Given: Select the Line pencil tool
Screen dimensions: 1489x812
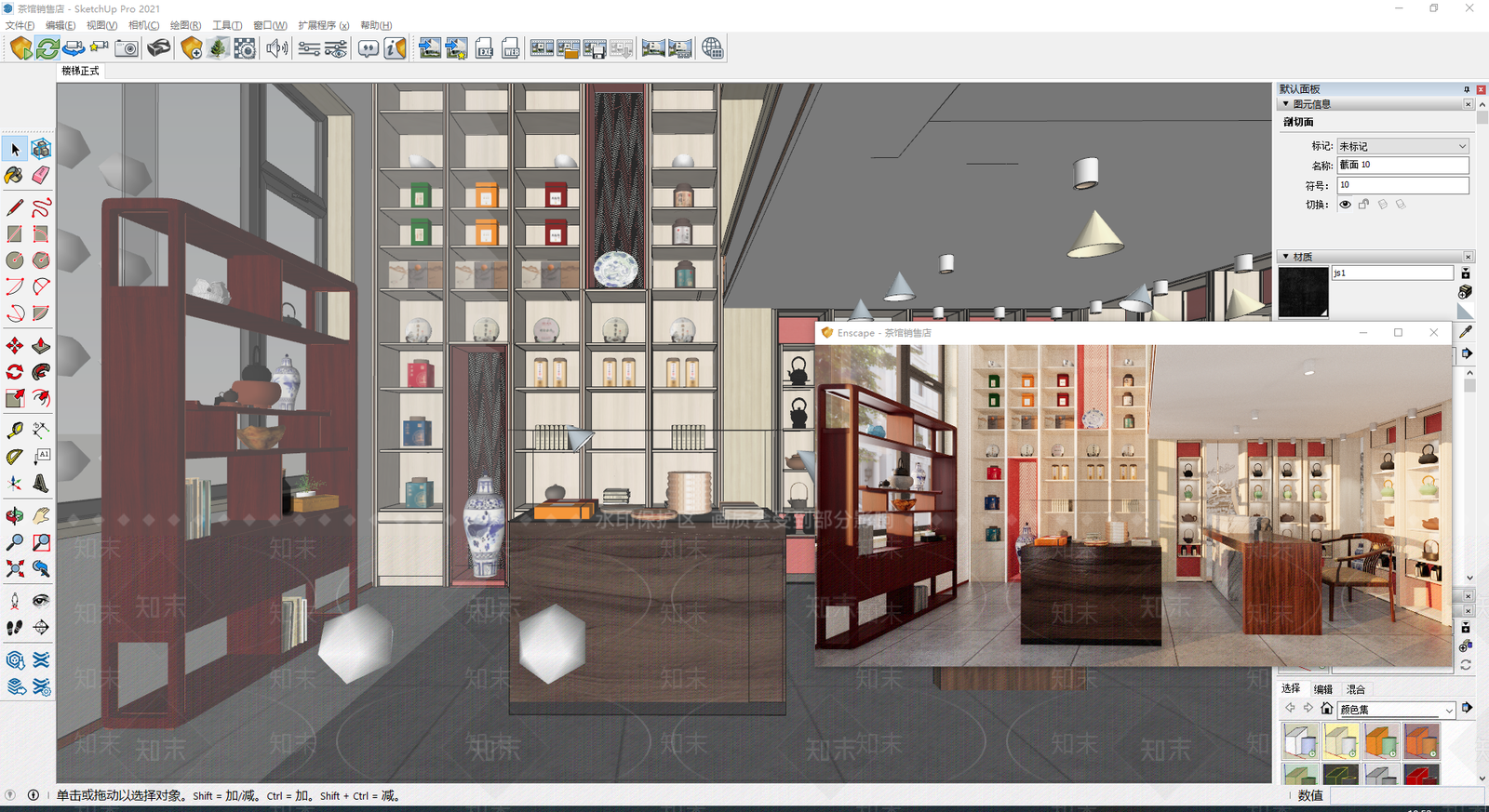Looking at the screenshot, I should pos(15,207).
